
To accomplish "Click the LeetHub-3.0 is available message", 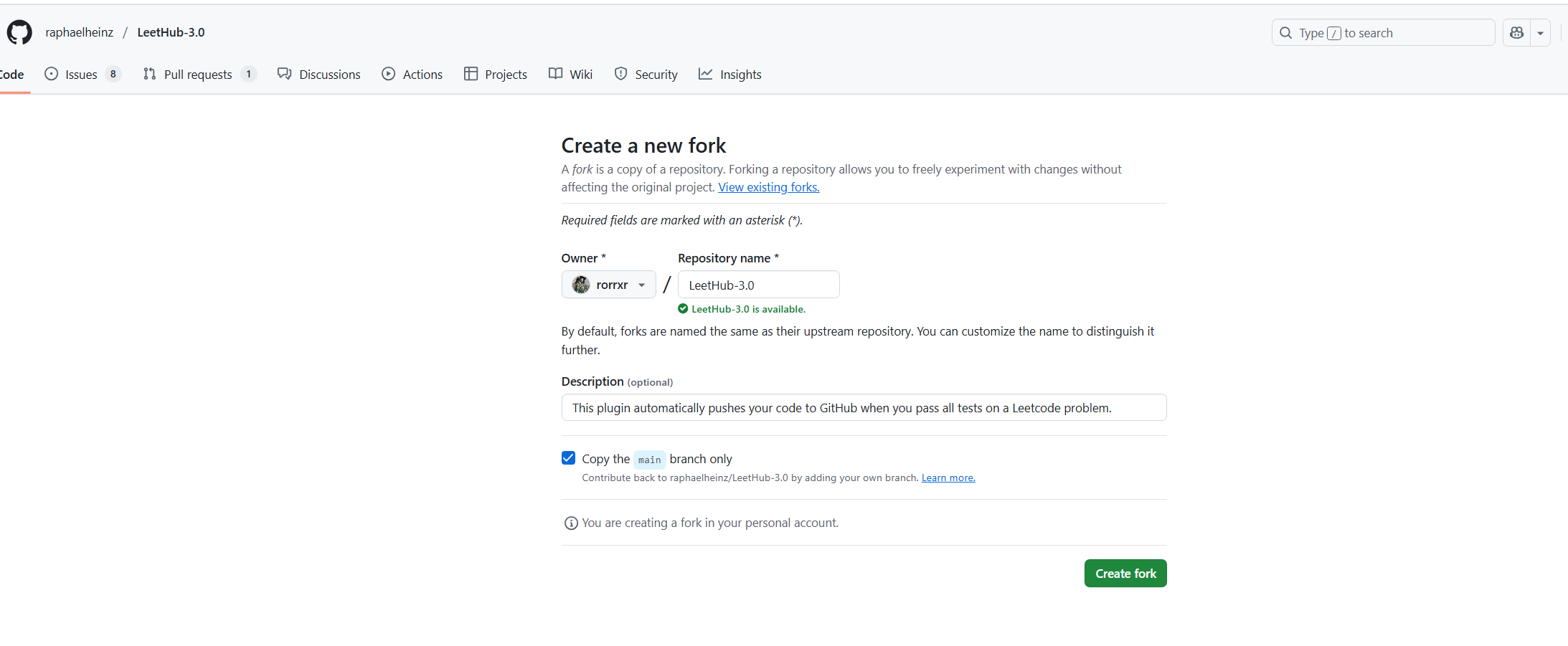I will 748,309.
